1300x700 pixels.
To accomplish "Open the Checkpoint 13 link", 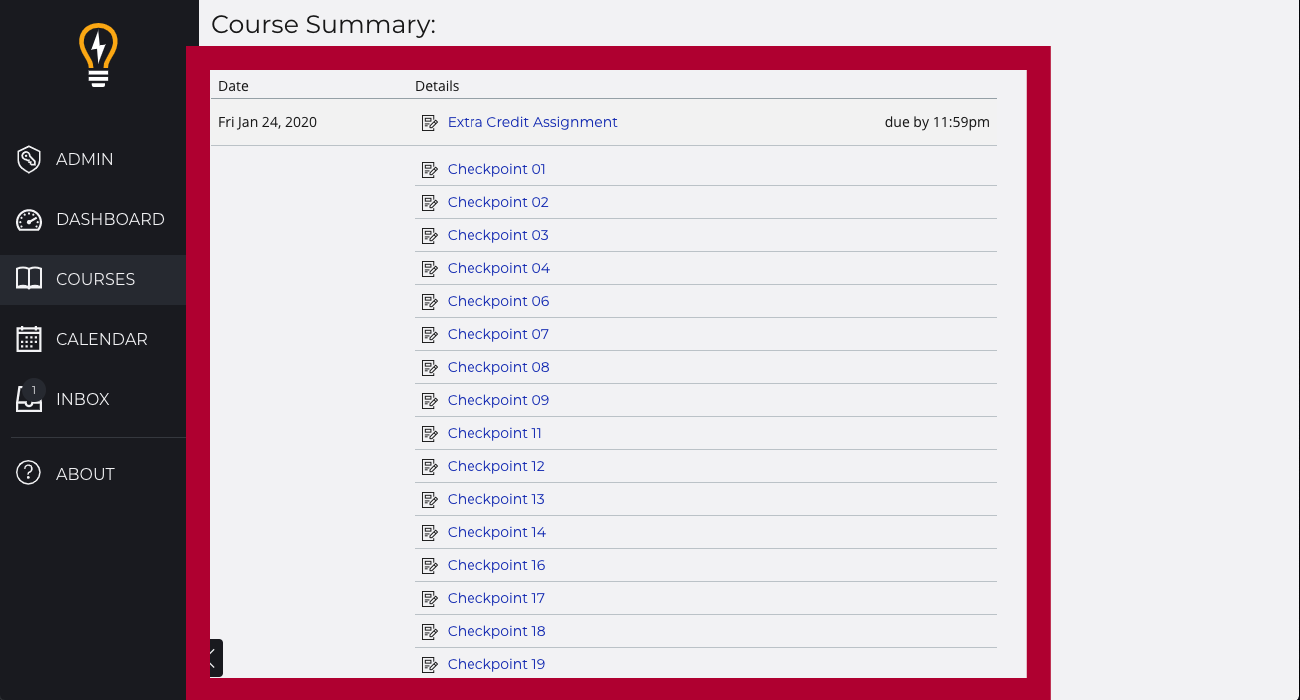I will 496,499.
